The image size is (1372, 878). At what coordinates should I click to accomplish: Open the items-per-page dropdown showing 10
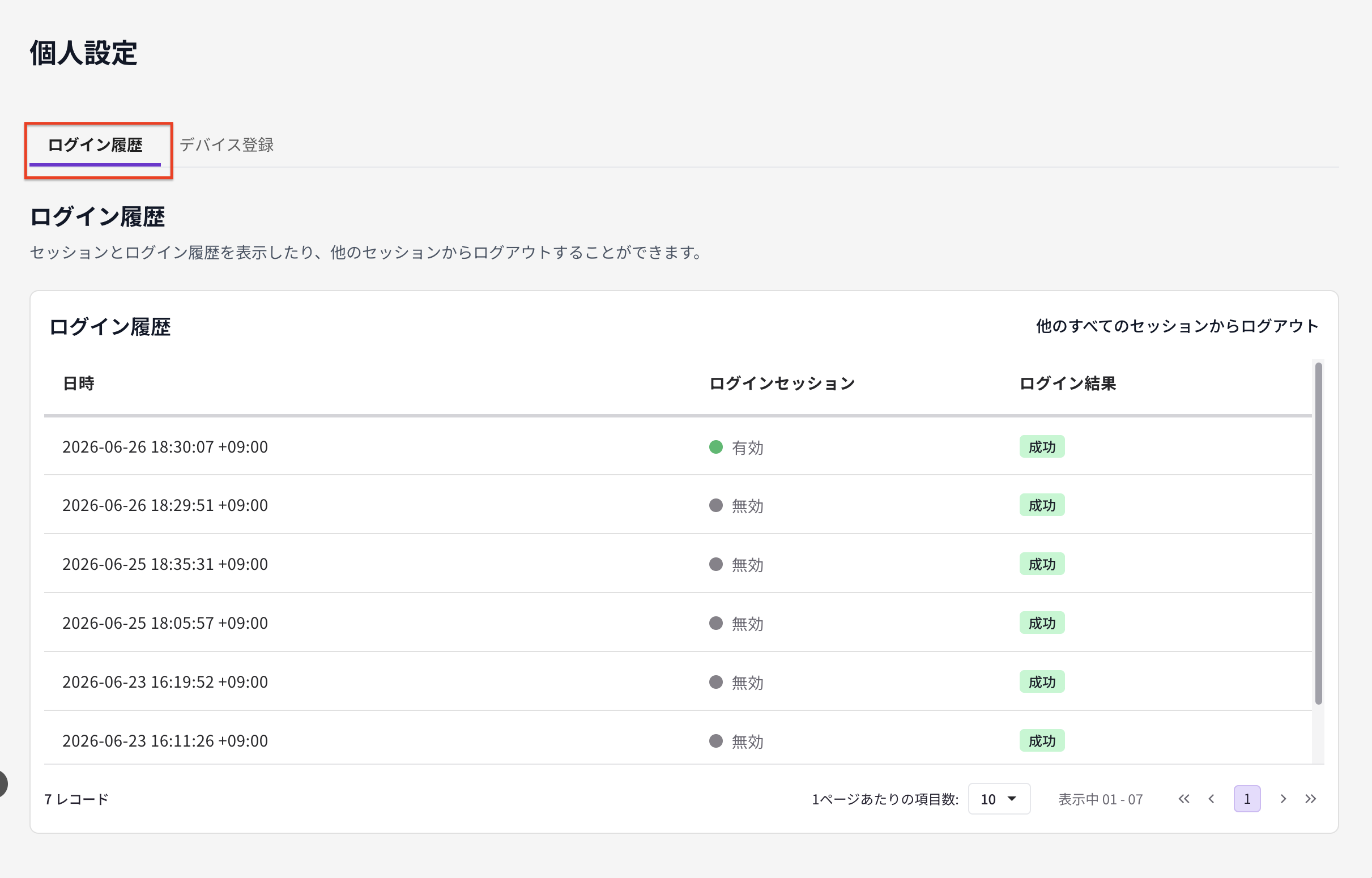(x=999, y=799)
